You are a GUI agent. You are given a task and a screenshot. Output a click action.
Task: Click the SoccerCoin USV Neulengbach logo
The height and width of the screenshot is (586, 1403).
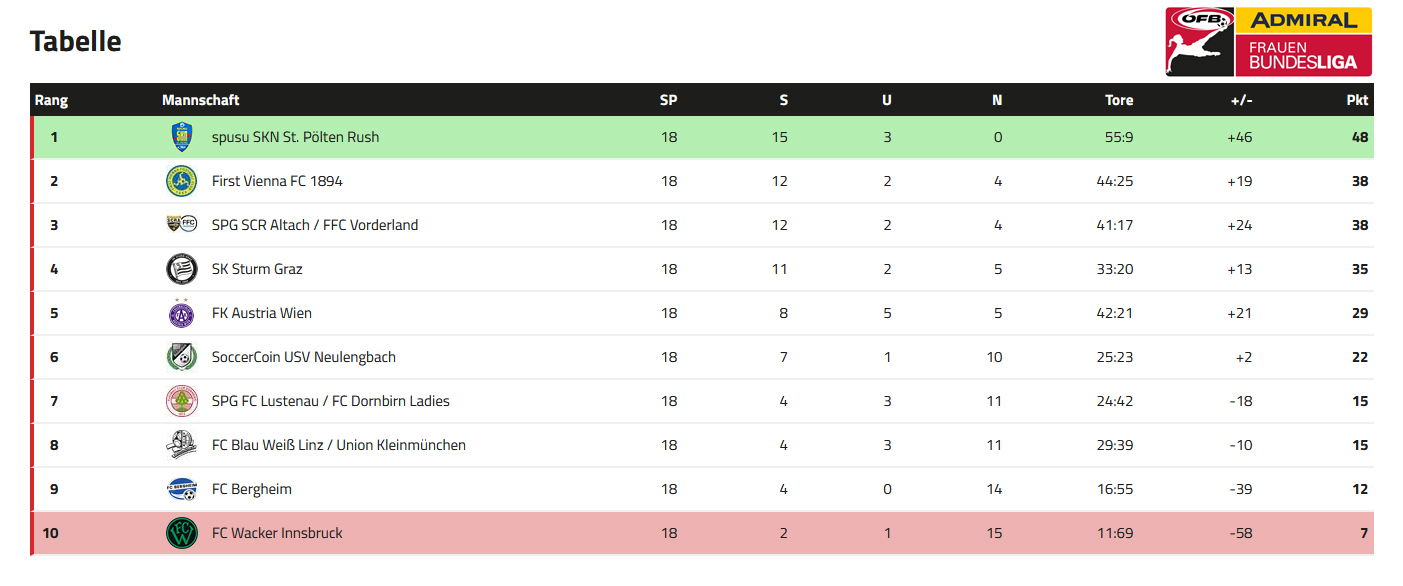pos(181,357)
